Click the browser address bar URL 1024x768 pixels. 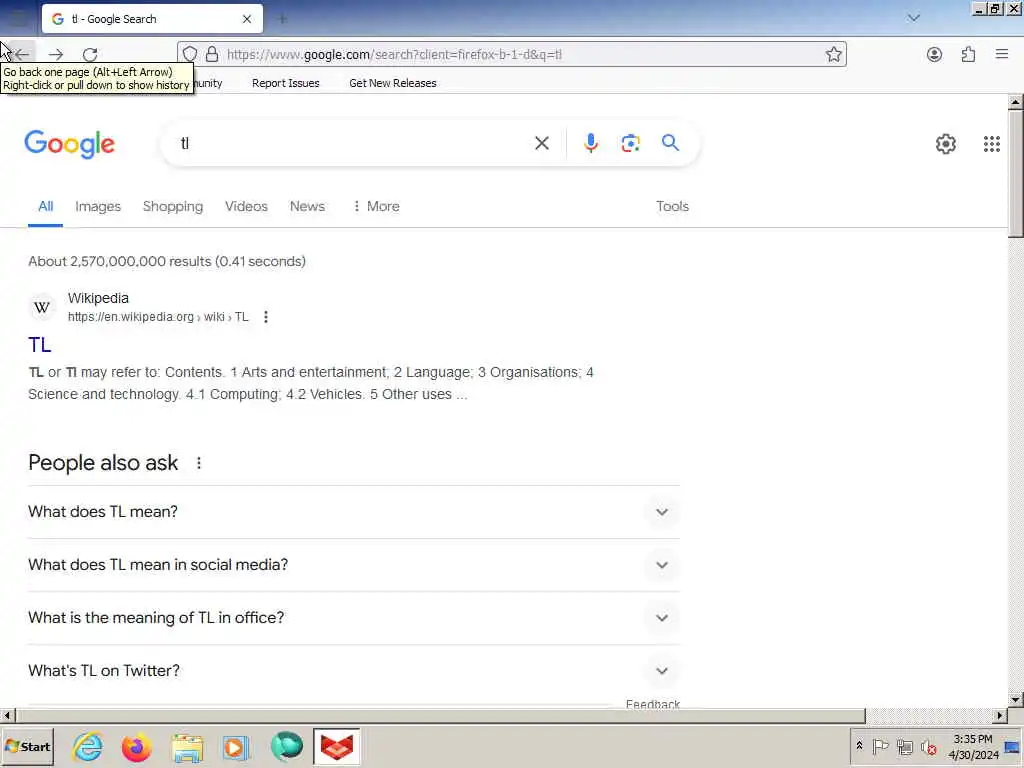394,54
